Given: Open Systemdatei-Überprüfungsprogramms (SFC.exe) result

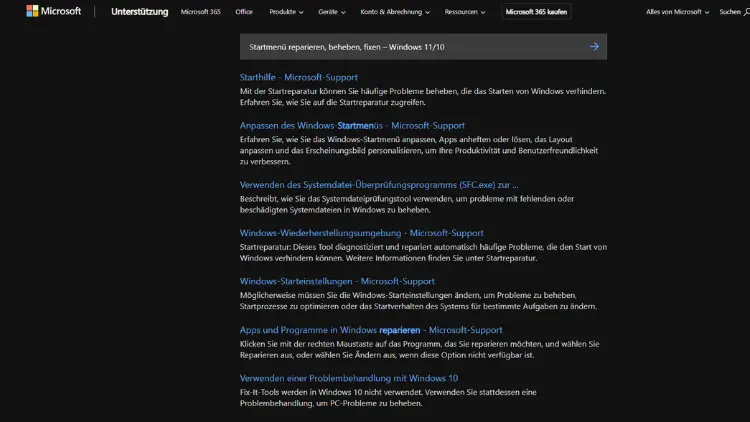Looking at the screenshot, I should (379, 185).
